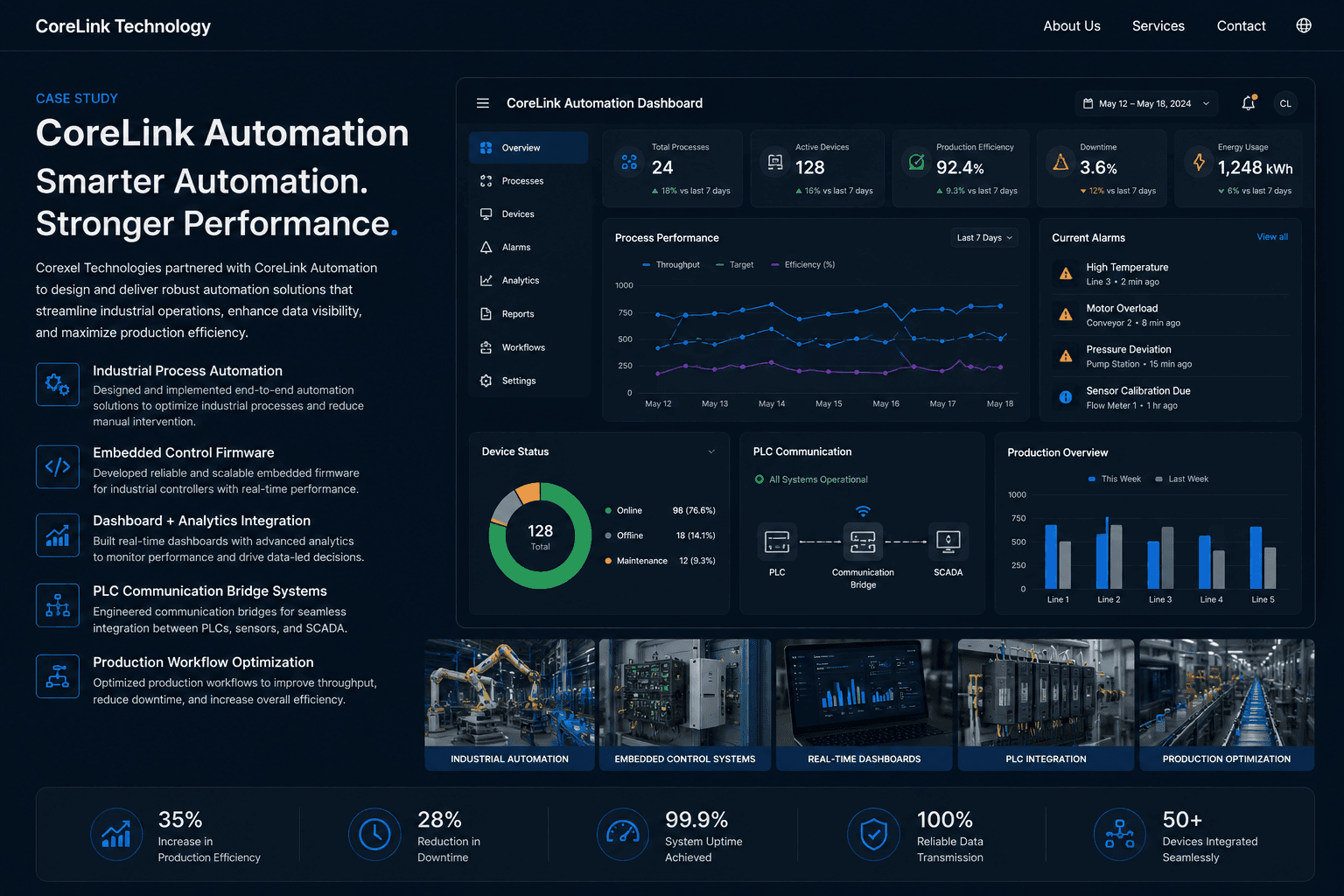Click the Online legend entry
Screen dimensions: 1344x896
660,510
